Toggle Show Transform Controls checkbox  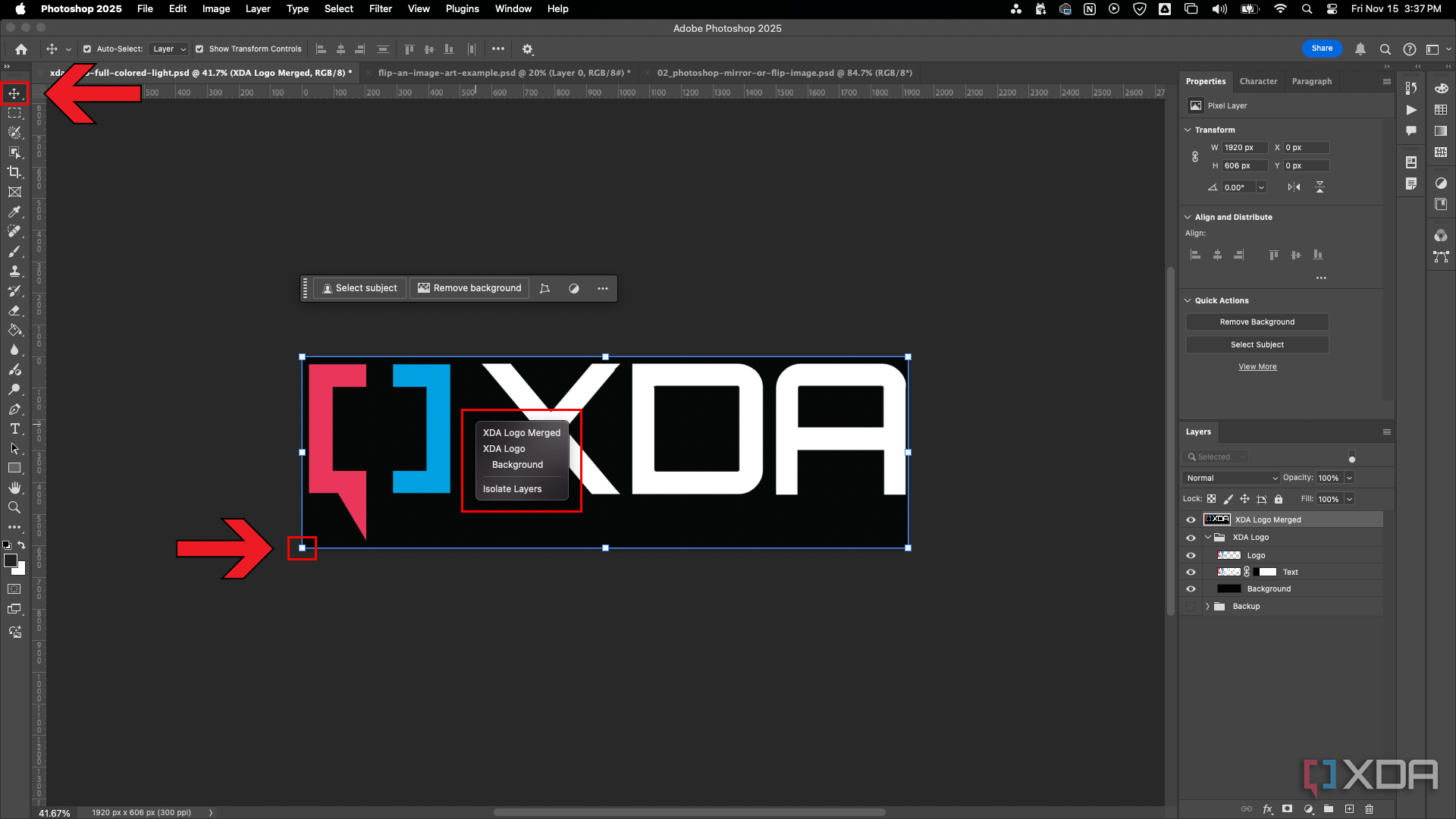[199, 49]
